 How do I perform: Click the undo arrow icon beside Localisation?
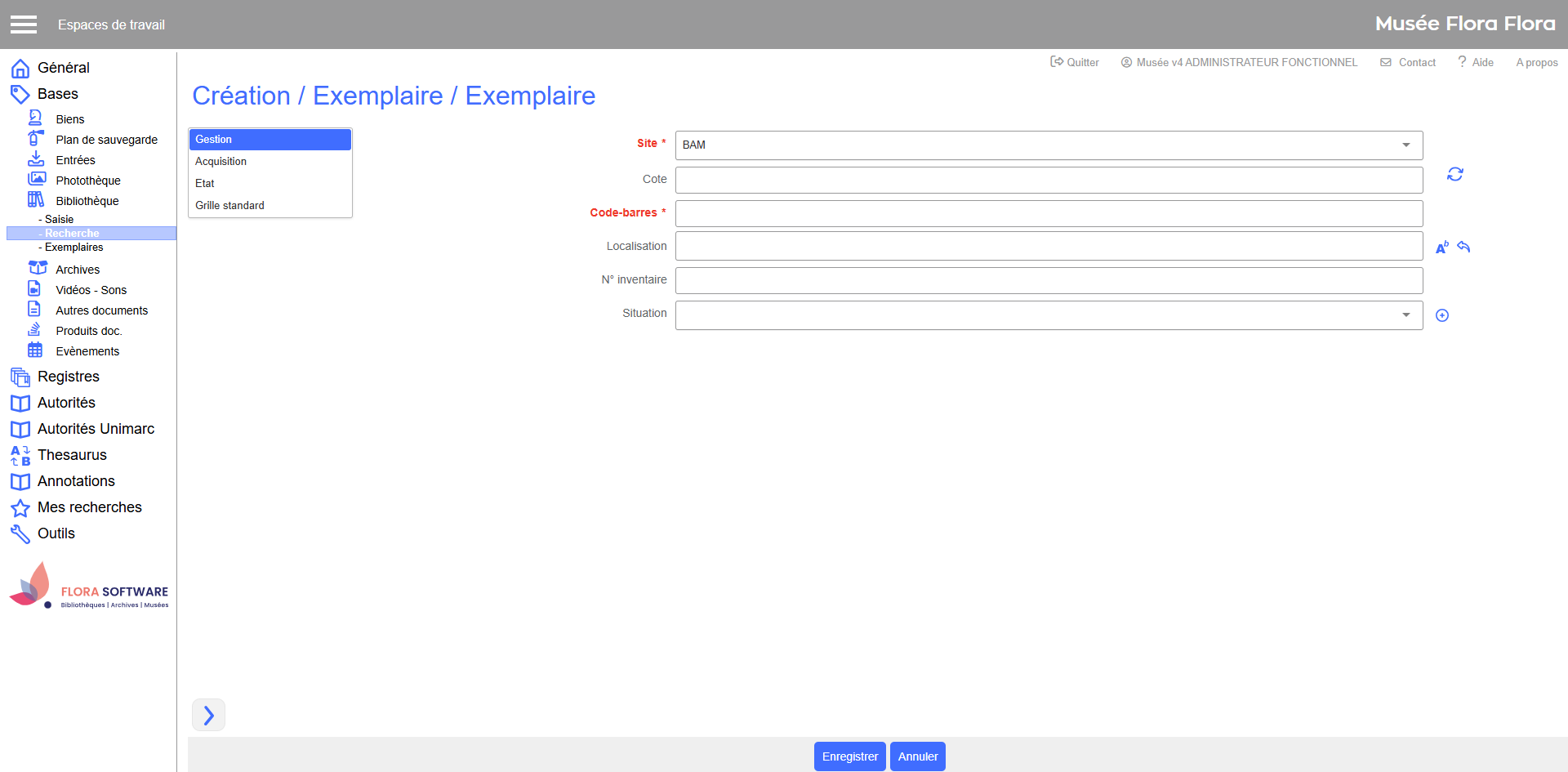(1463, 247)
